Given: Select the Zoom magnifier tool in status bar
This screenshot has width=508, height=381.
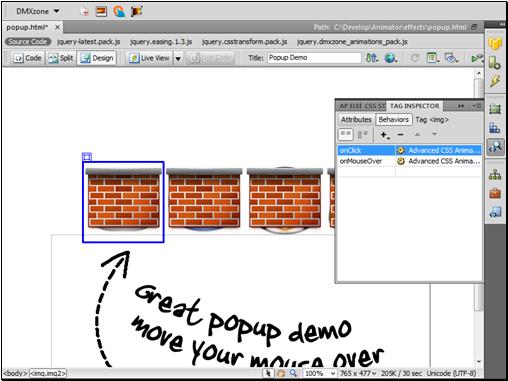Looking at the screenshot, I should click(x=293, y=373).
